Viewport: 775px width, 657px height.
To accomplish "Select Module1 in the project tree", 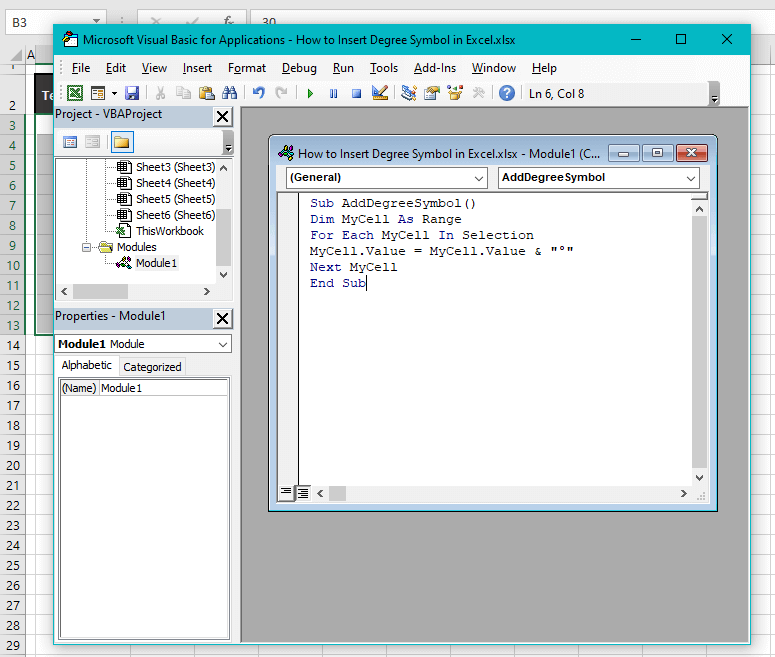I will 156,263.
